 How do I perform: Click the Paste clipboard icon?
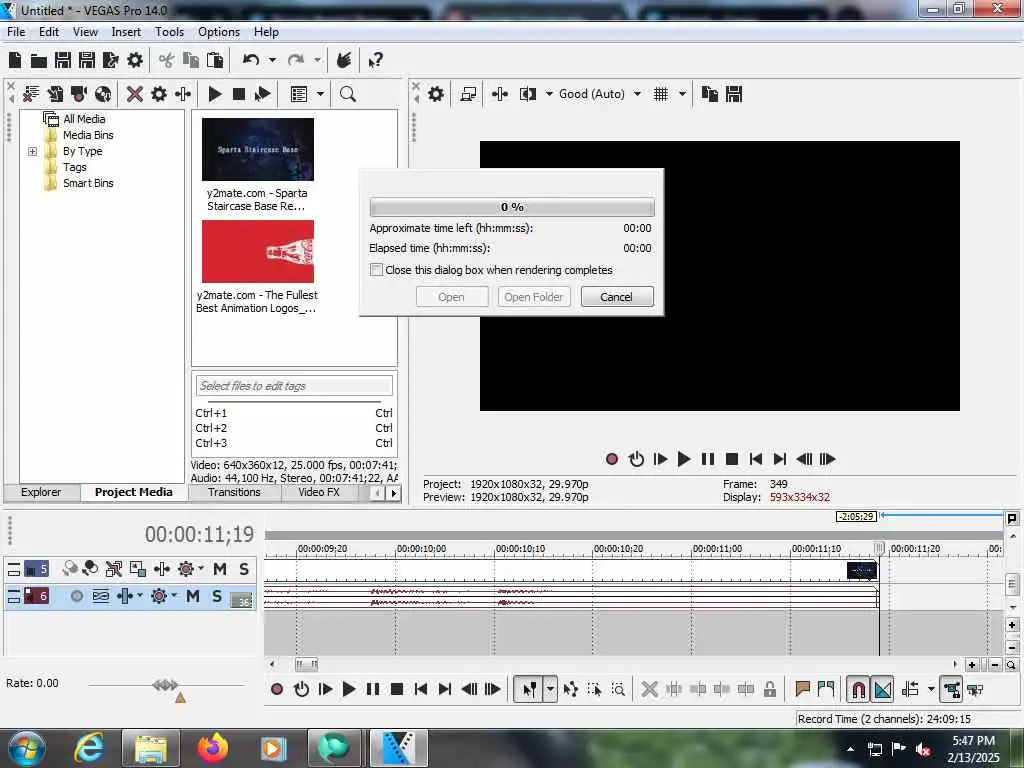(x=215, y=61)
